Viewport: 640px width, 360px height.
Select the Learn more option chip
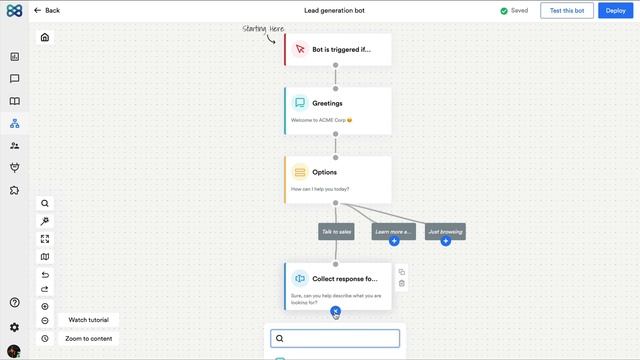(393, 231)
